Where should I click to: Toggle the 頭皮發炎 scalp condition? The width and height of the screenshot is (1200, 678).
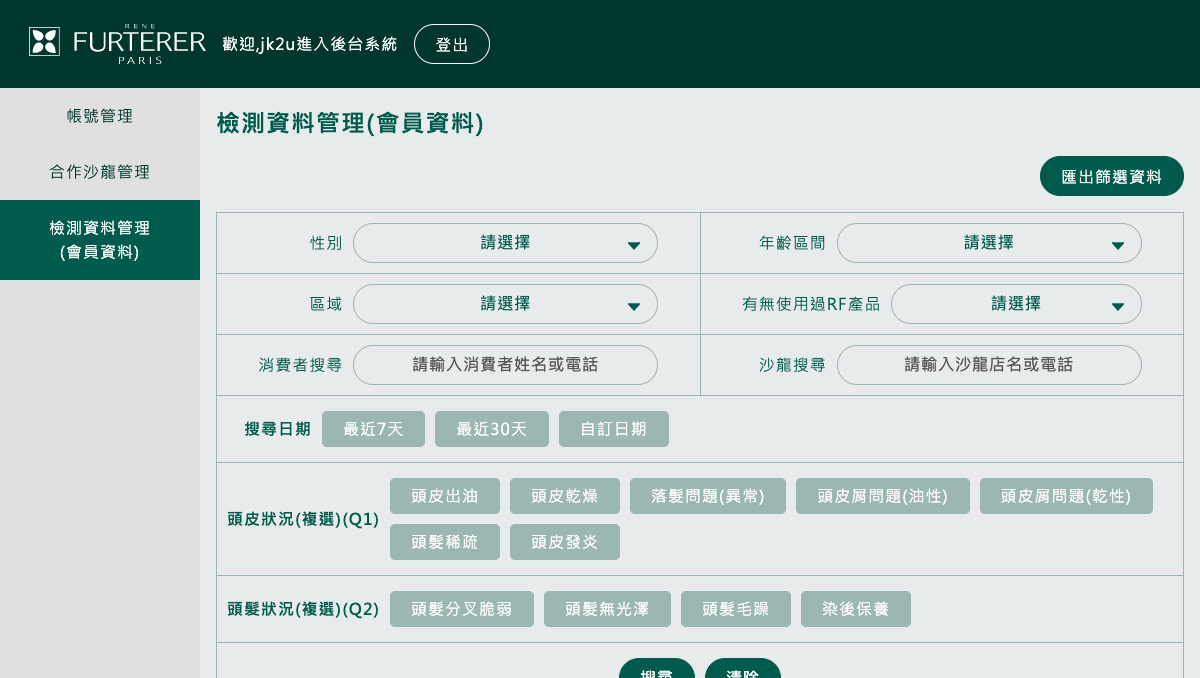pyautogui.click(x=565, y=541)
